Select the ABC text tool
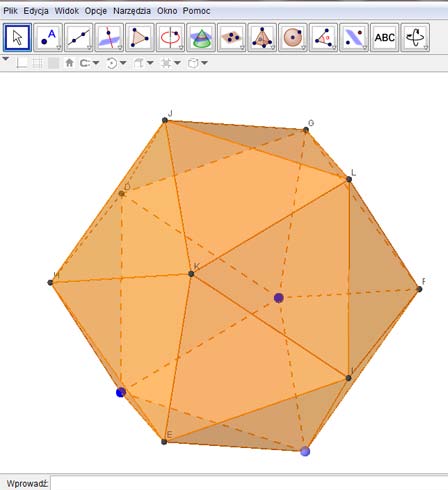448x490 pixels. click(385, 37)
